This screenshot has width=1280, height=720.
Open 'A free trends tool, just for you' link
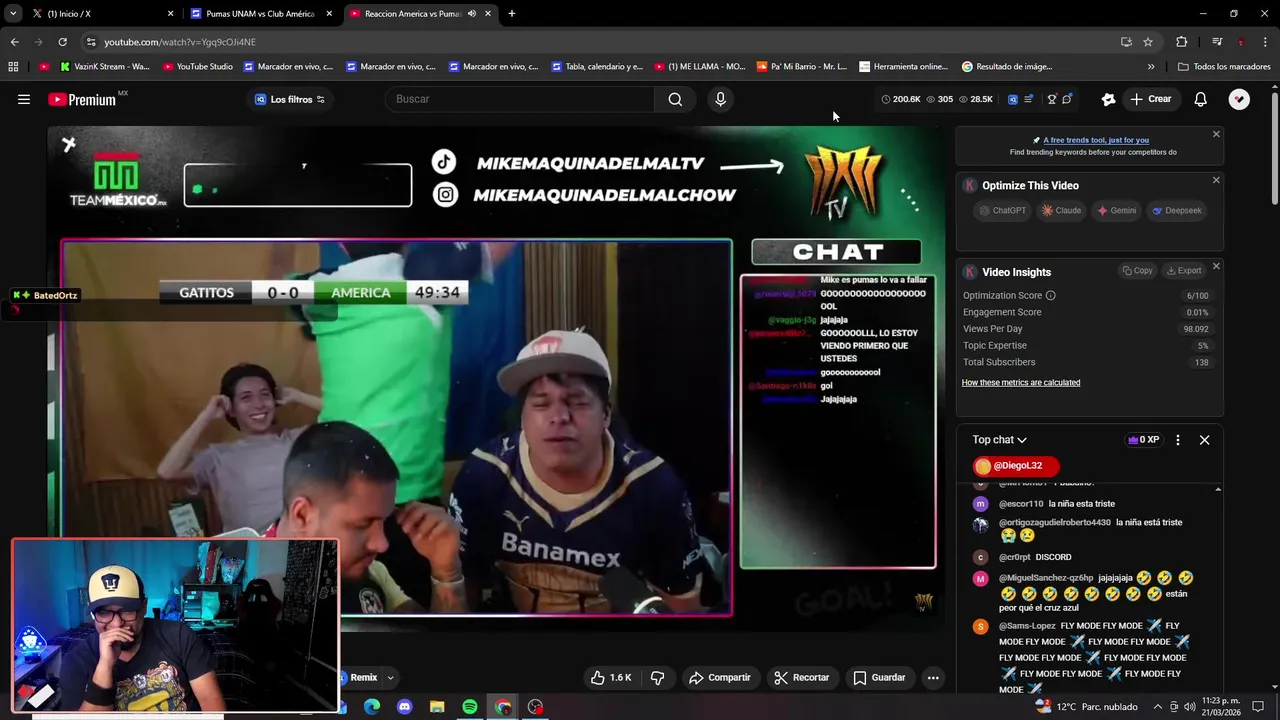pyautogui.click(x=1096, y=140)
